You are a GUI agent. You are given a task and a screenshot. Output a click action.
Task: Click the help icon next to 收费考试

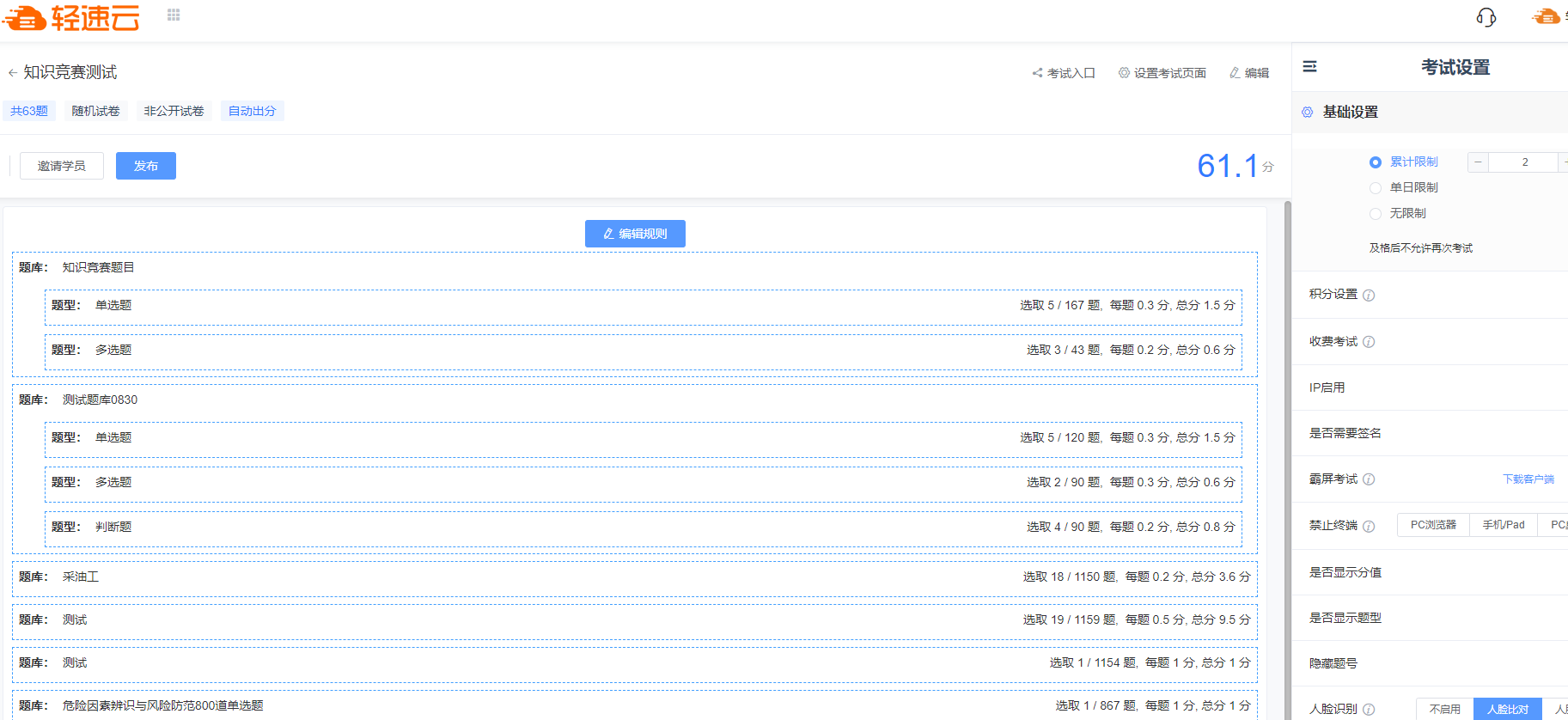point(1369,342)
